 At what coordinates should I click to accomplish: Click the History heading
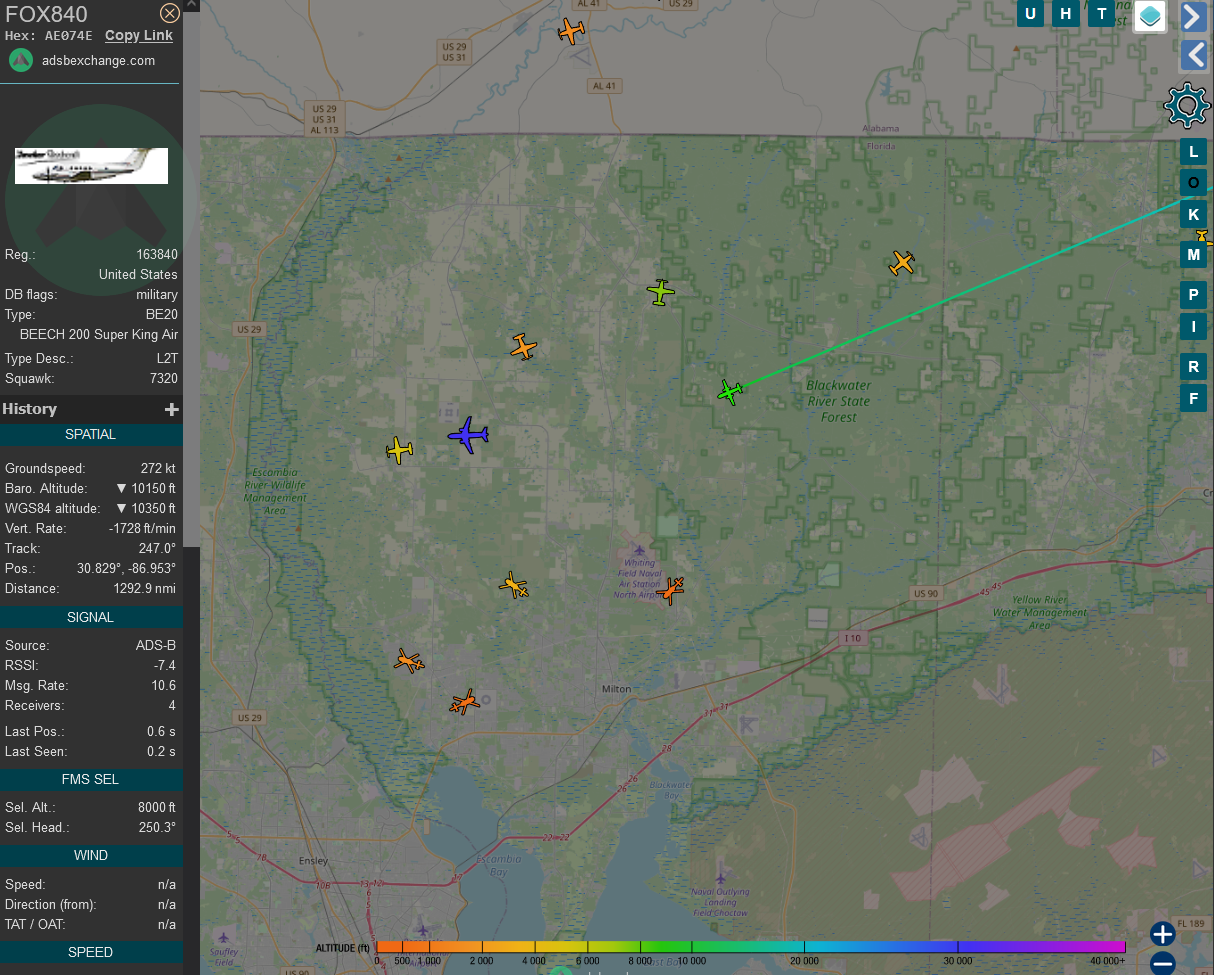pyautogui.click(x=30, y=409)
